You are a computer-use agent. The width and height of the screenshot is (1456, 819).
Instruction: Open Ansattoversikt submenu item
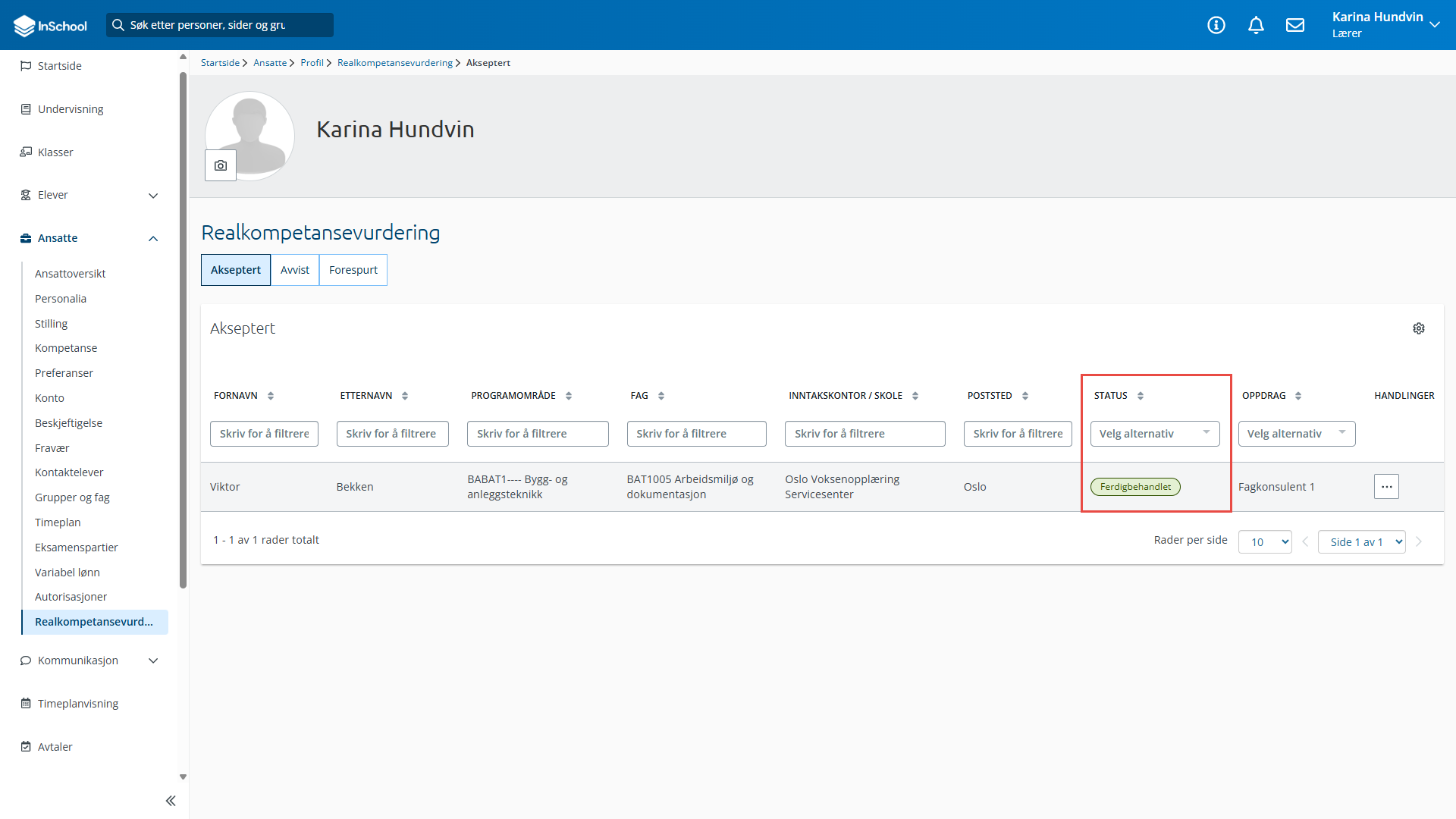pyautogui.click(x=70, y=274)
